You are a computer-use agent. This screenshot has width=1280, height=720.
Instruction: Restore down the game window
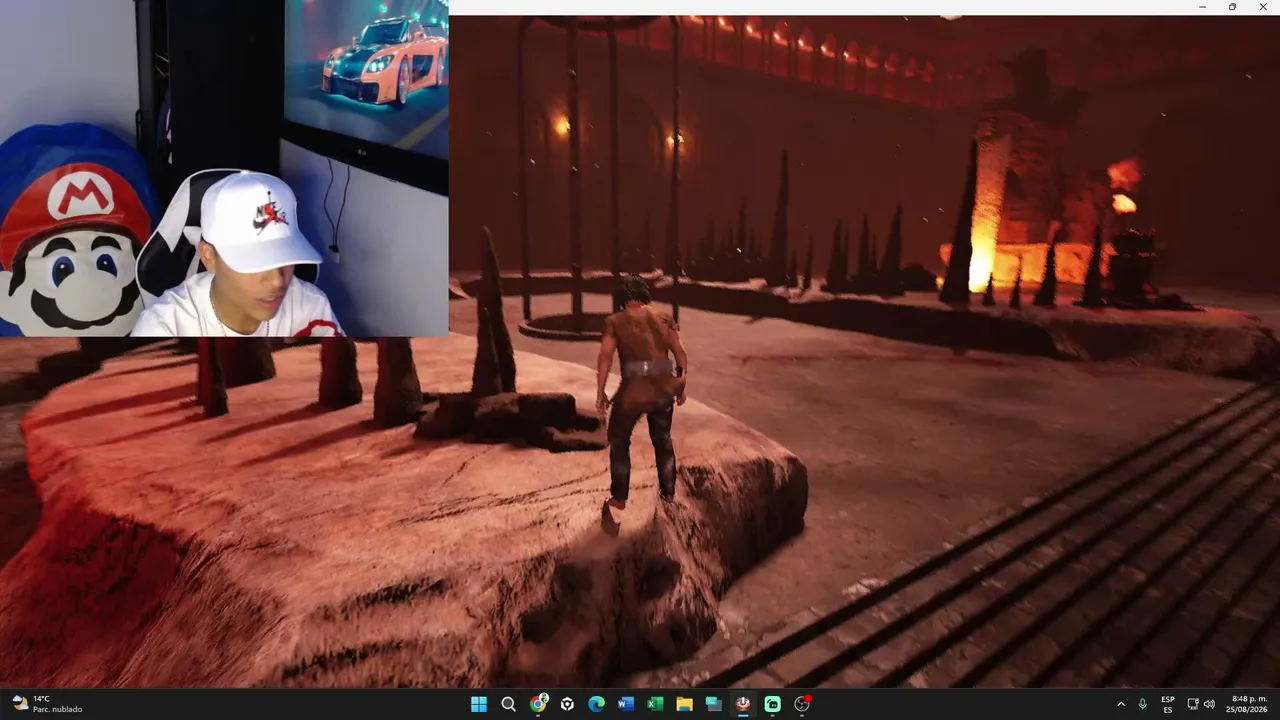tap(1232, 7)
